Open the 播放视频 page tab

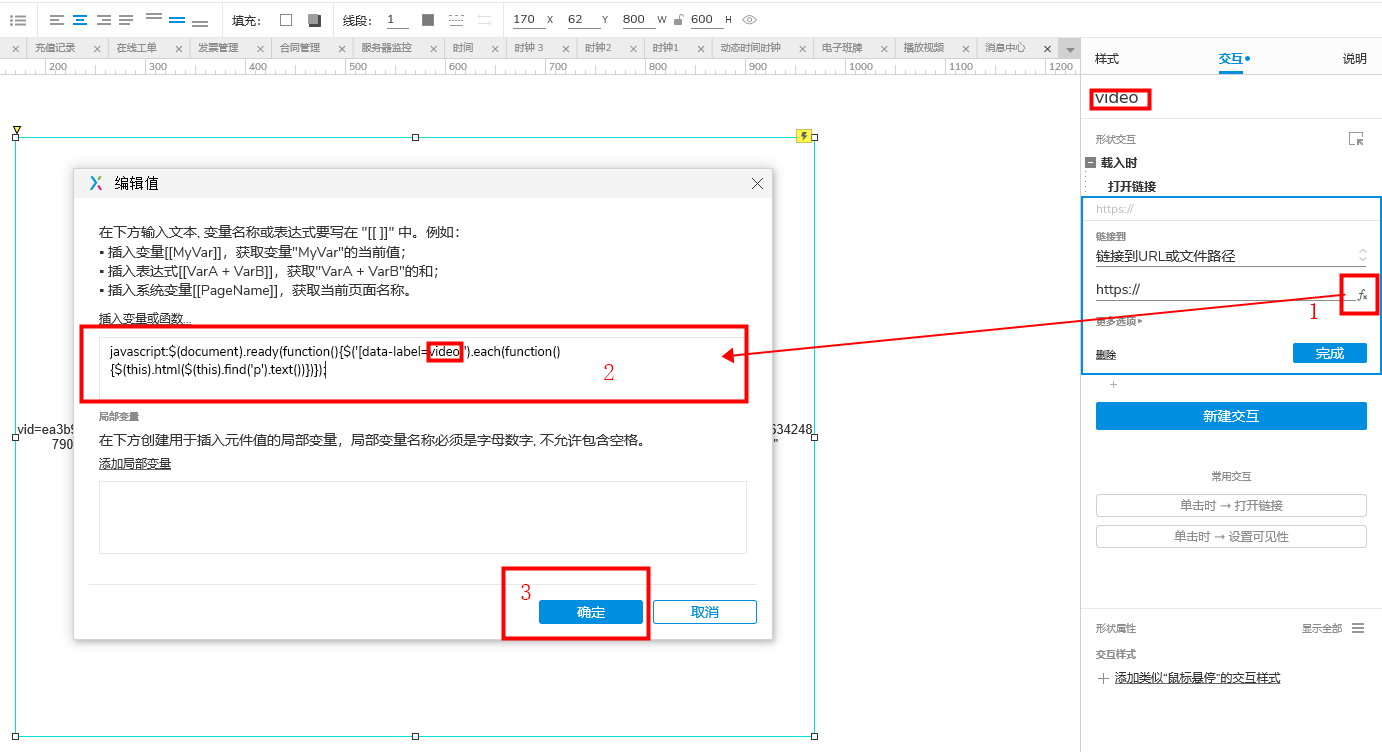922,46
